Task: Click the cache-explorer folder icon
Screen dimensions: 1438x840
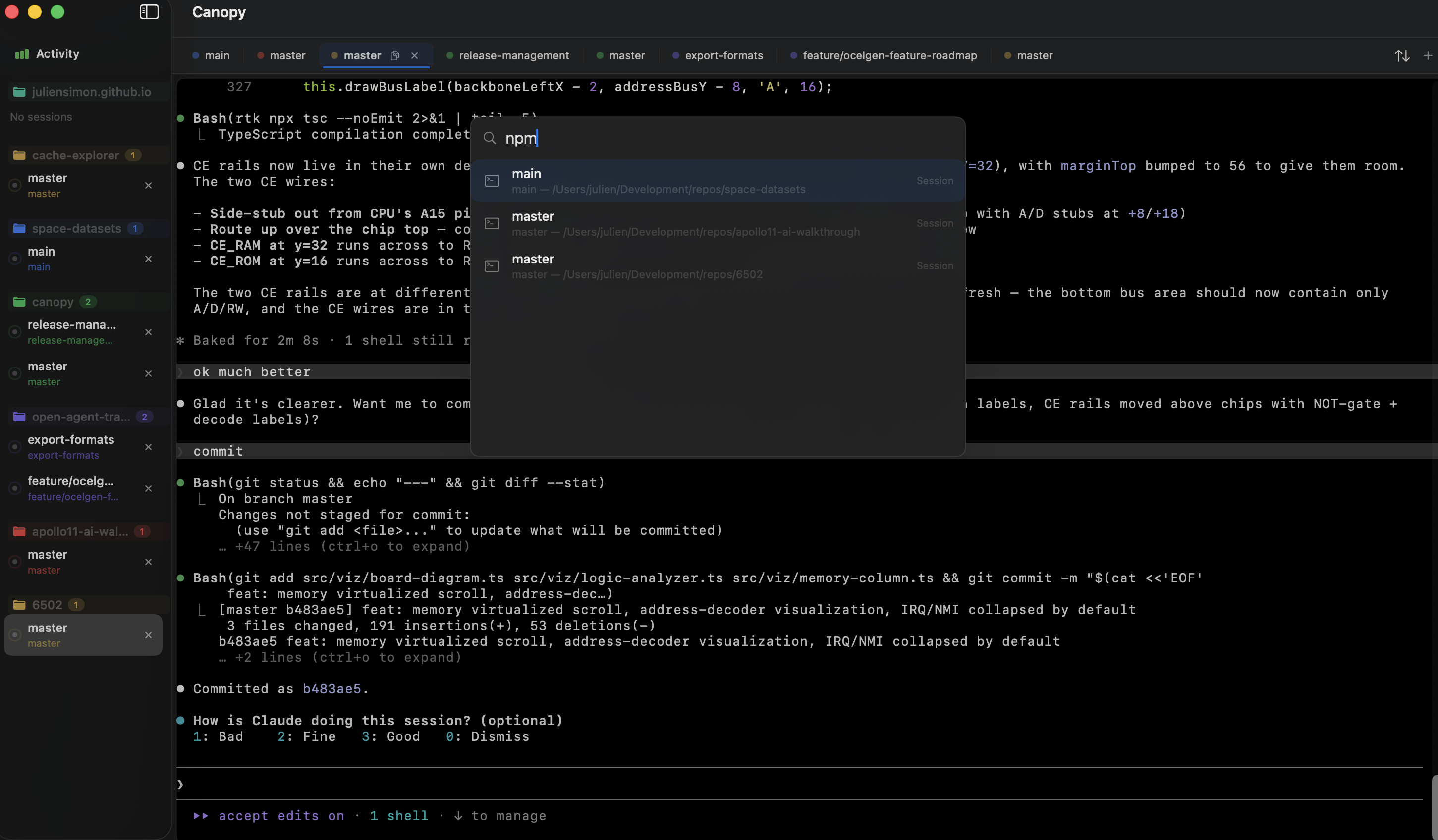Action: pos(19,155)
